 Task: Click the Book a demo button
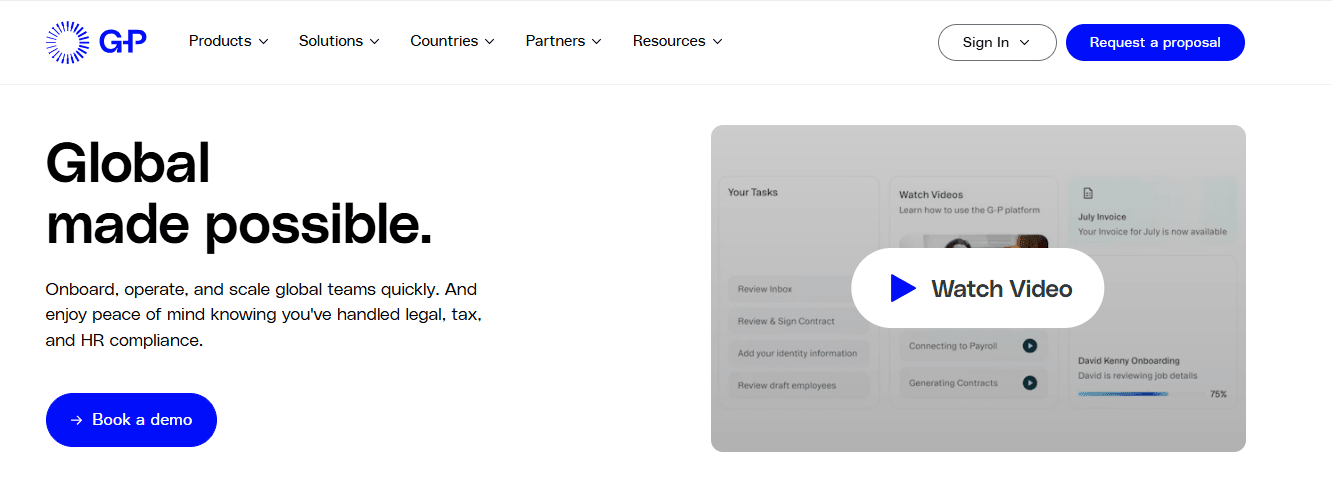131,420
